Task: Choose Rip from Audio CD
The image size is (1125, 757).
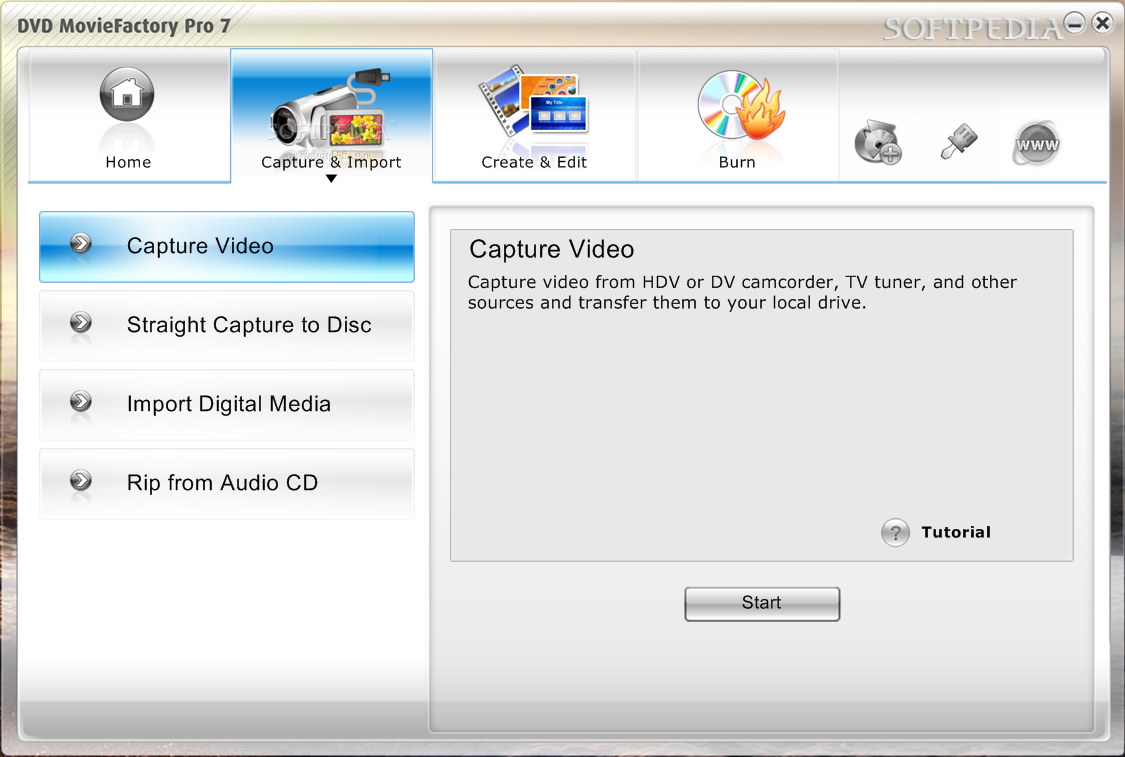Action: tap(227, 483)
